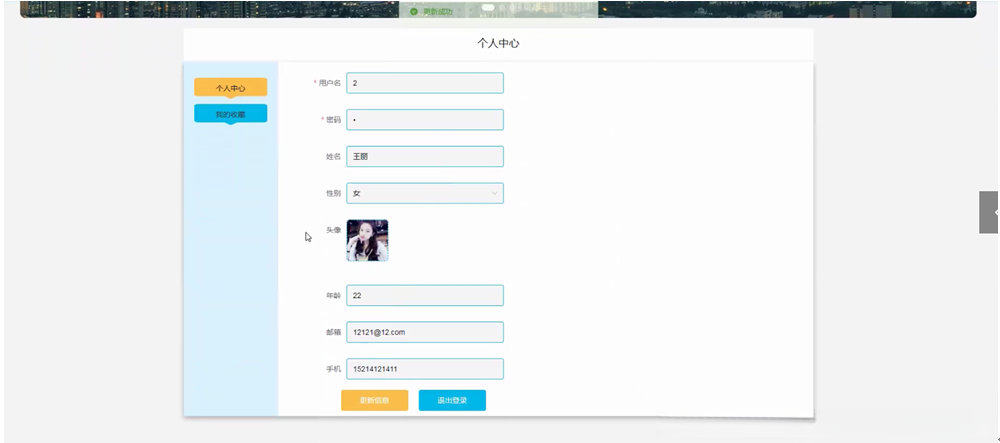Click the 手机 field with 15214121411
Image resolution: width=1000 pixels, height=443 pixels.
pos(425,369)
